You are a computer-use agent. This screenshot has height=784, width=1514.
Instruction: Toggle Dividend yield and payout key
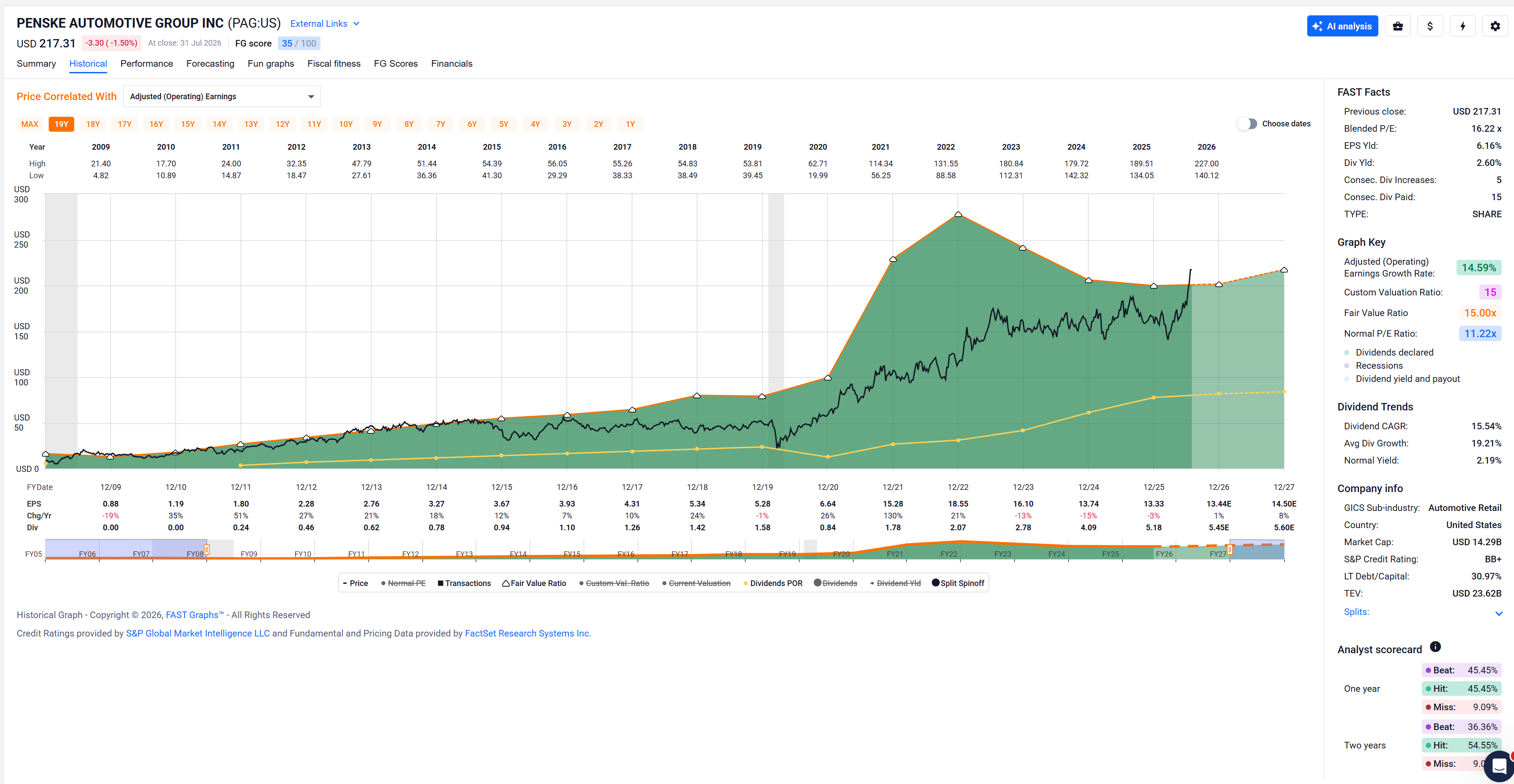point(1403,378)
